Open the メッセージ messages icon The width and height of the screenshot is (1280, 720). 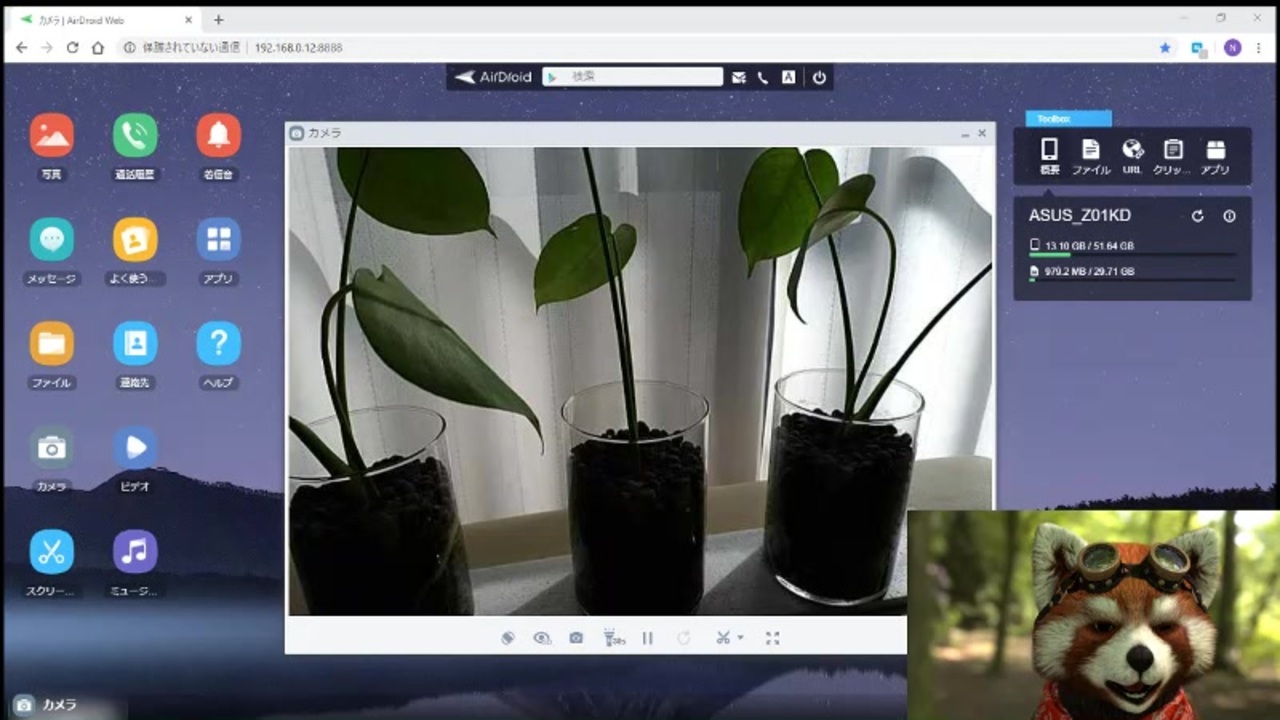pos(51,240)
